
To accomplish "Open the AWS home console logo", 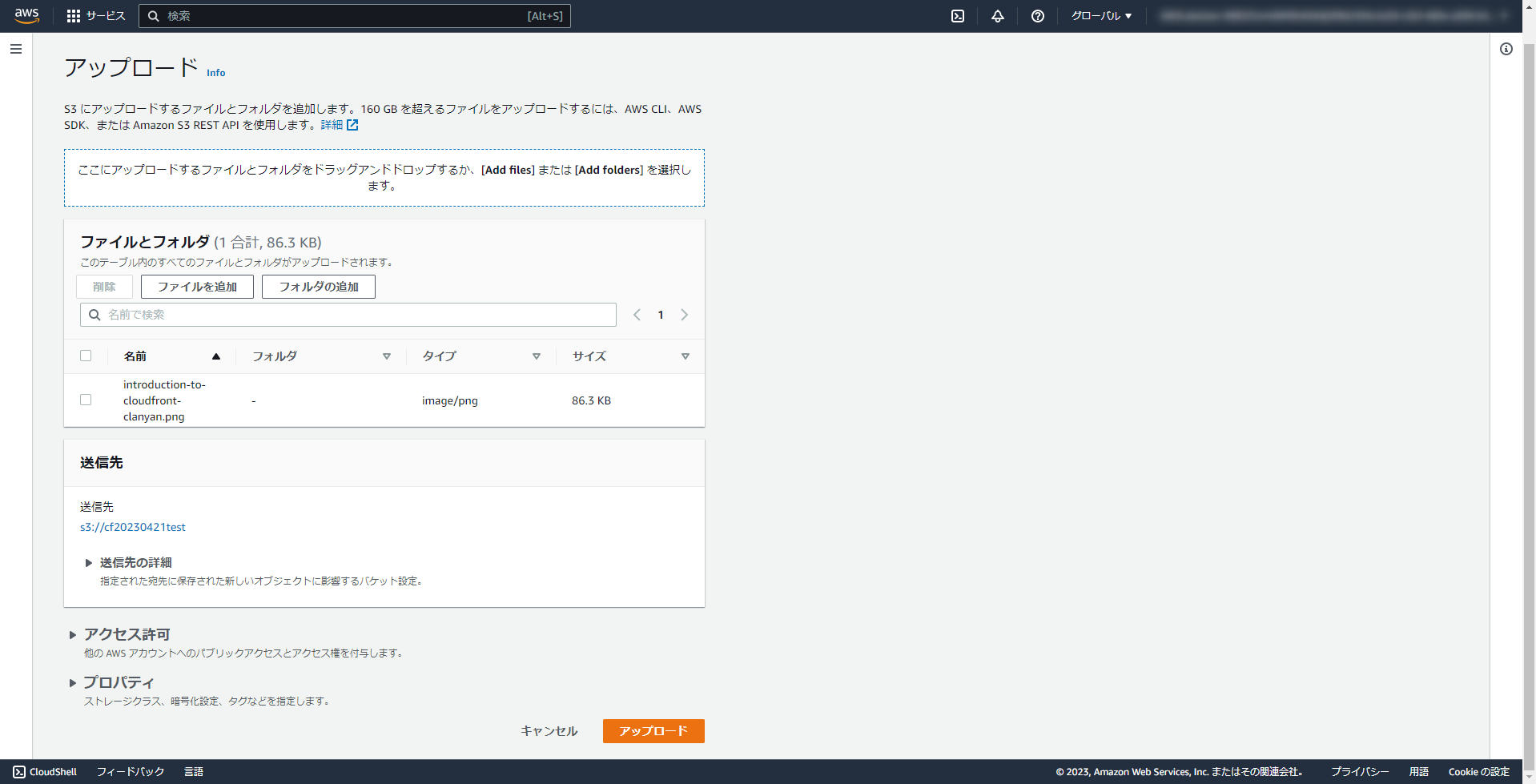I will tap(26, 15).
